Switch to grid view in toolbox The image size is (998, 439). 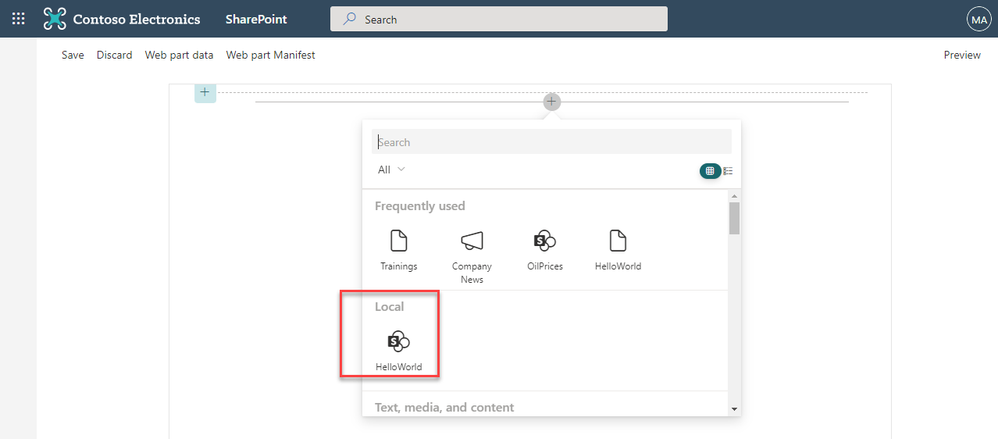coord(710,171)
